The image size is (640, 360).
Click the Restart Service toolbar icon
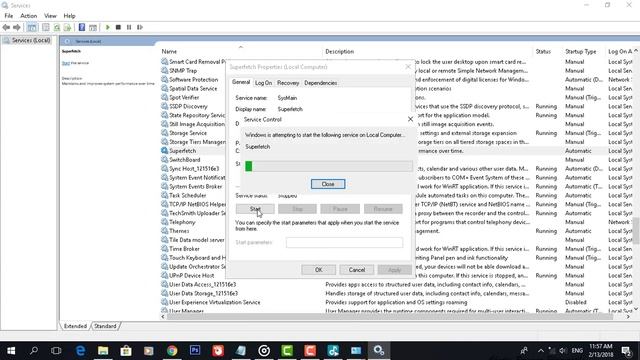(x=140, y=27)
